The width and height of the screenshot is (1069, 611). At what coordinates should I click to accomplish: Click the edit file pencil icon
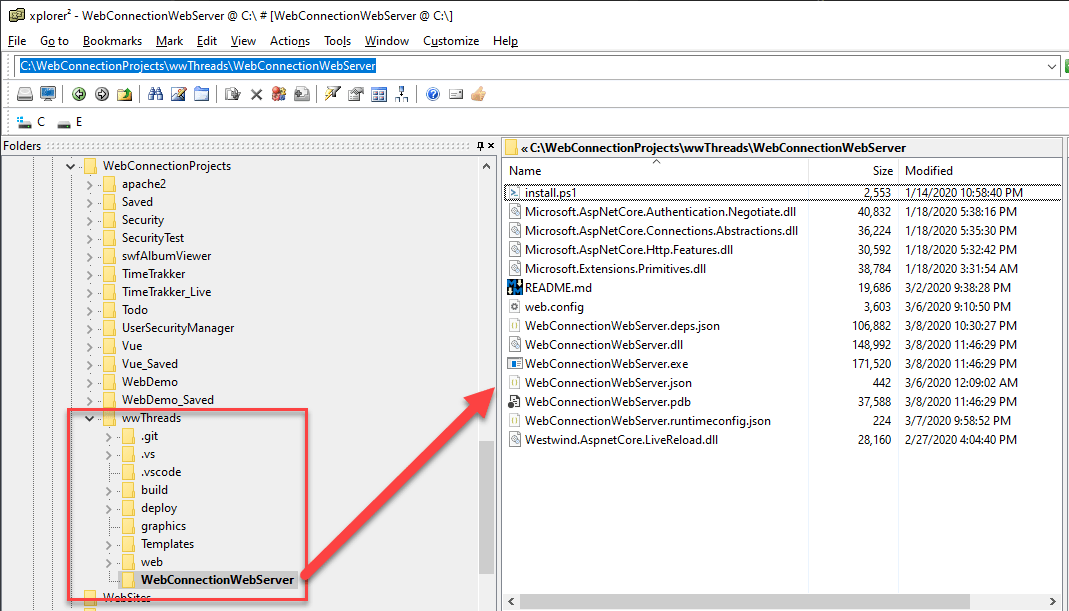179,94
